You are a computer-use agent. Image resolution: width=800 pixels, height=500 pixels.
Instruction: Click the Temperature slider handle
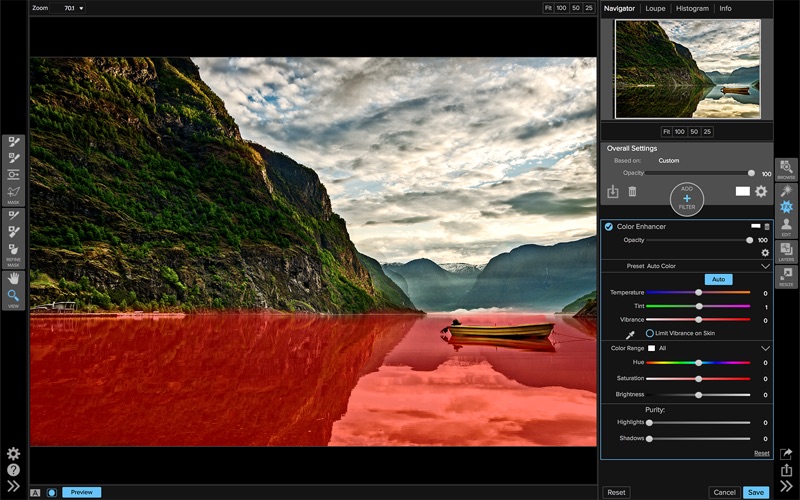pos(698,292)
